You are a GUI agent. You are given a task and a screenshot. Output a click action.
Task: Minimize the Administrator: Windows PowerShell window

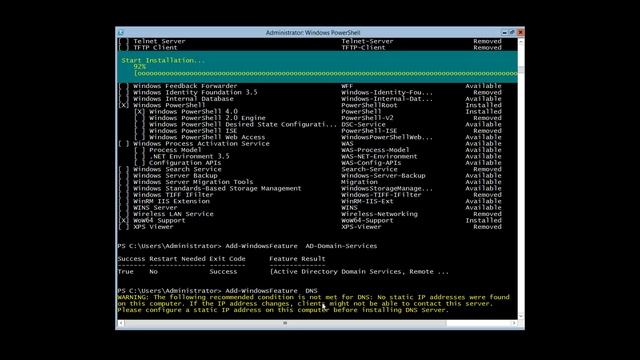point(504,32)
